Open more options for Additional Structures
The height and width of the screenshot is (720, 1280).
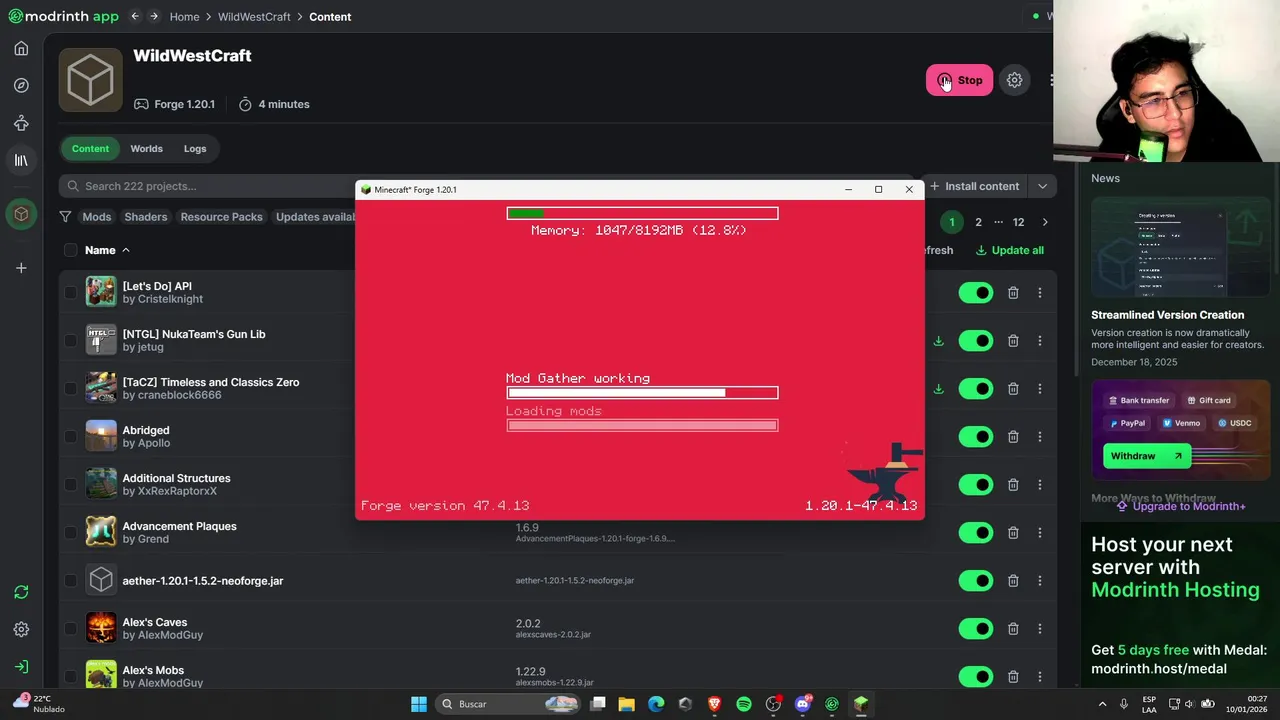[1039, 485]
